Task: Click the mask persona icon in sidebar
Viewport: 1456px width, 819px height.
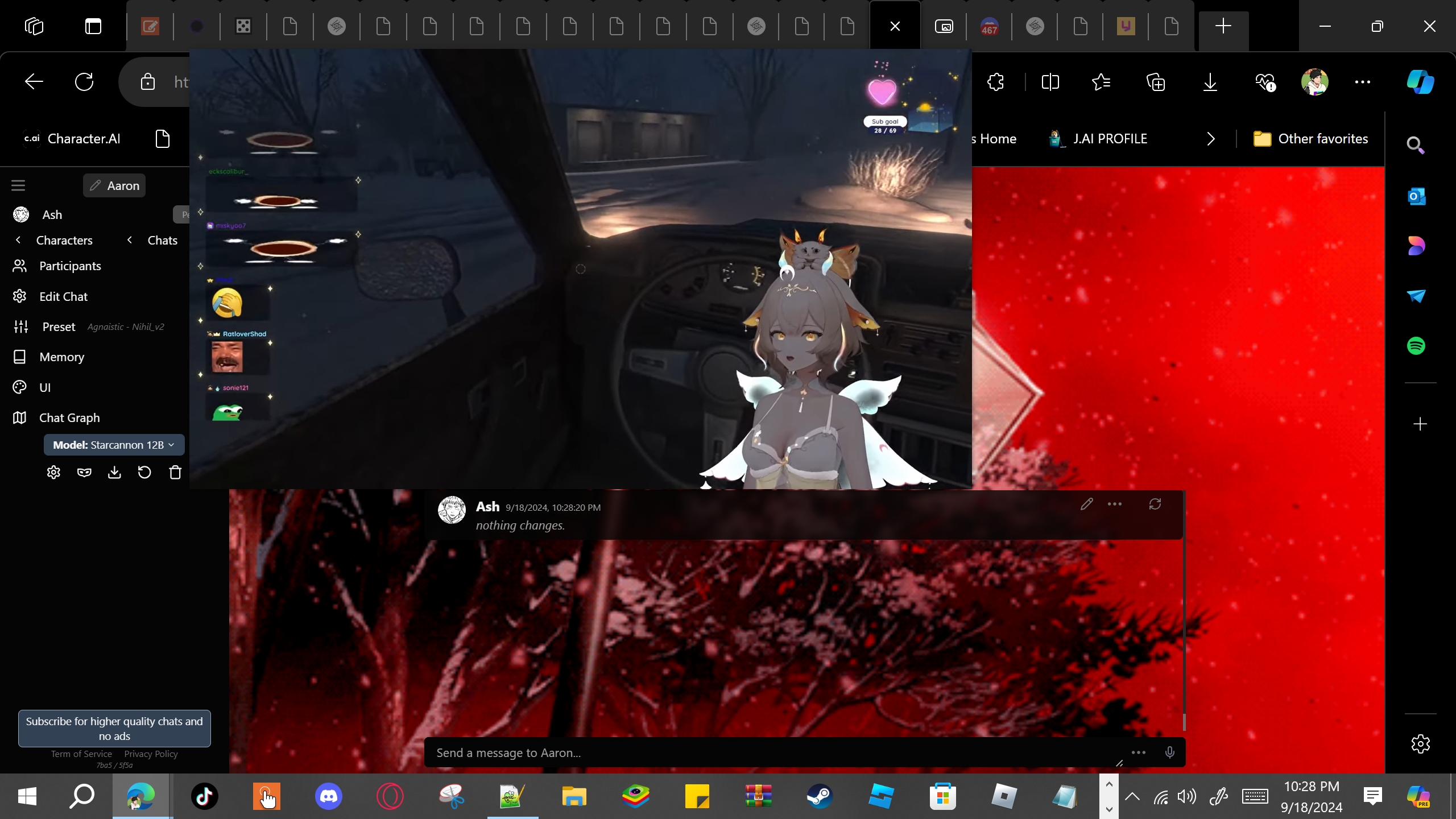Action: click(x=84, y=472)
